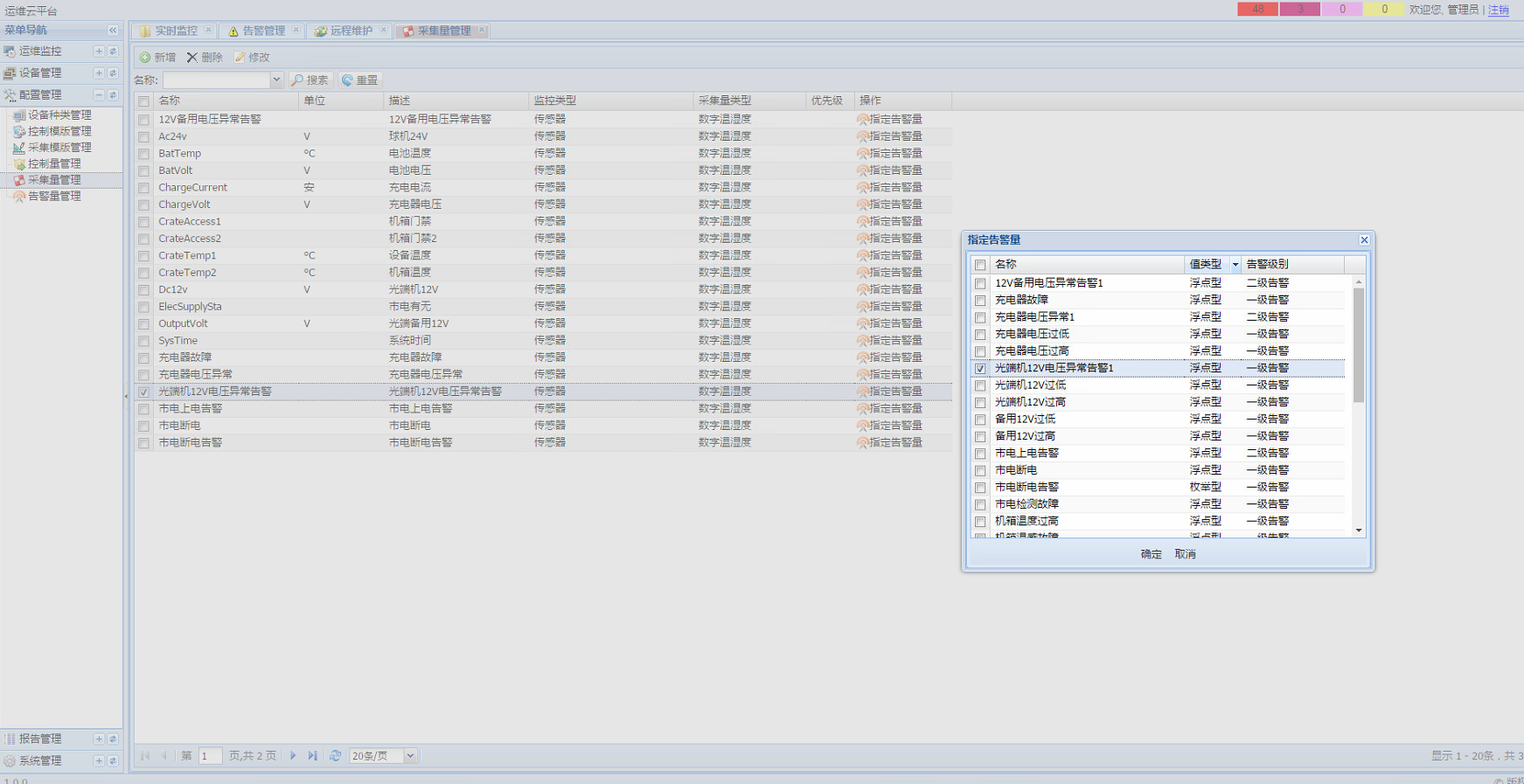Open the 名称 filter combo box arrow
Viewport: 1524px width, 784px height.
pyautogui.click(x=276, y=80)
